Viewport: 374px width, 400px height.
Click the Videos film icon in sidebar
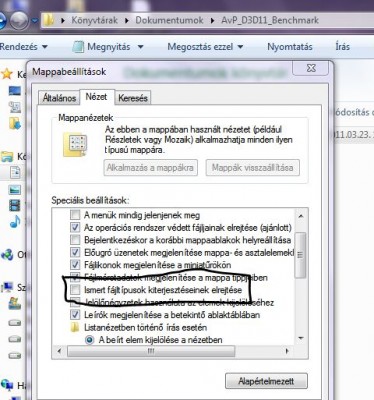15,206
